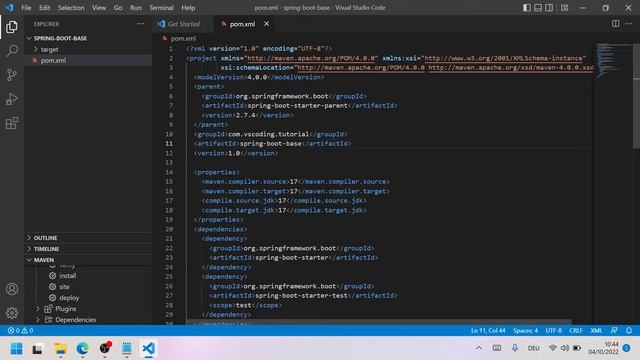This screenshot has width=640, height=360.
Task: Open the Search view in the activity bar
Action: click(x=12, y=51)
